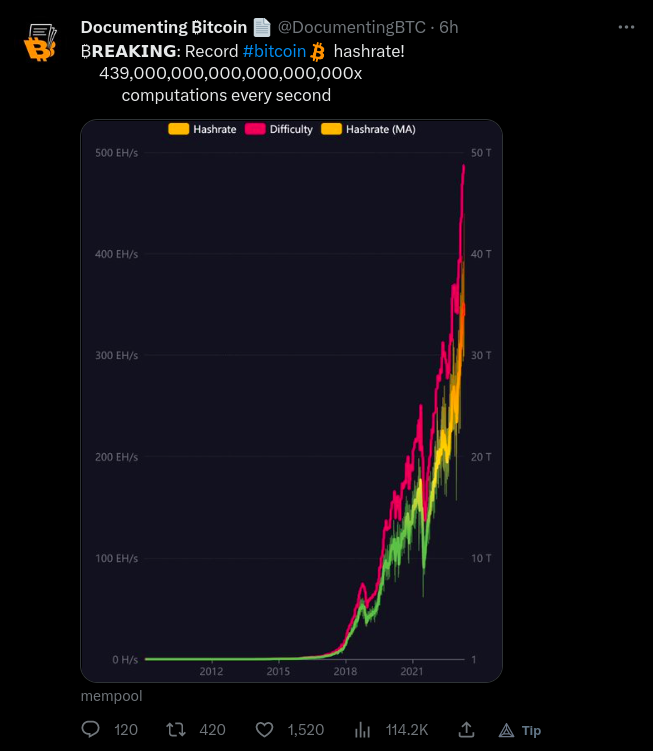The width and height of the screenshot is (653, 751).
Task: Open the three-dot more options menu
Action: coord(626,27)
